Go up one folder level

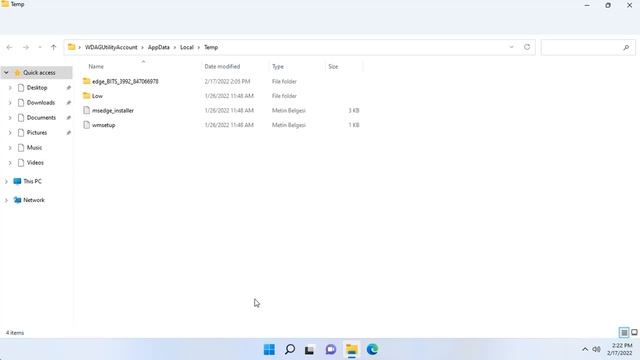point(53,47)
